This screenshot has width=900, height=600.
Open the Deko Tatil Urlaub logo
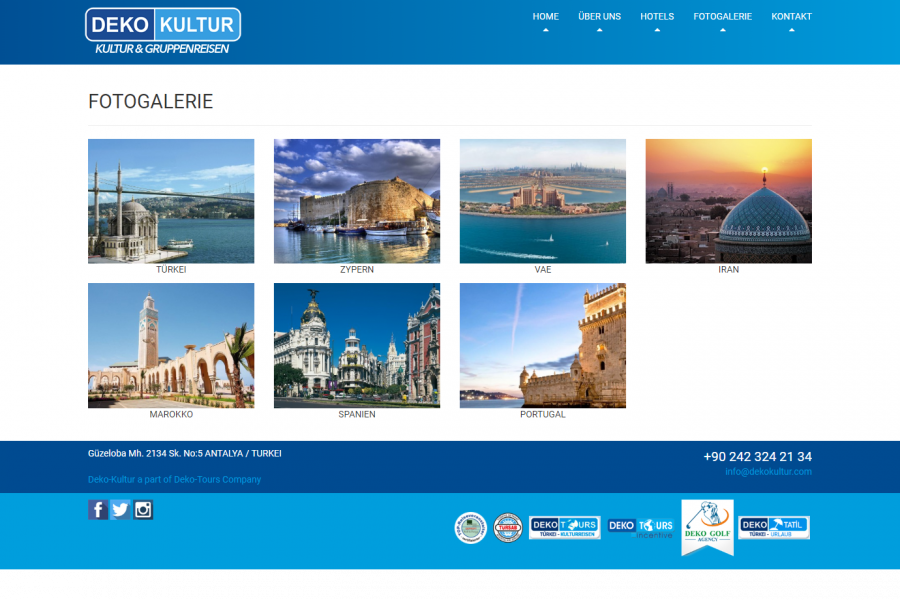[x=774, y=527]
